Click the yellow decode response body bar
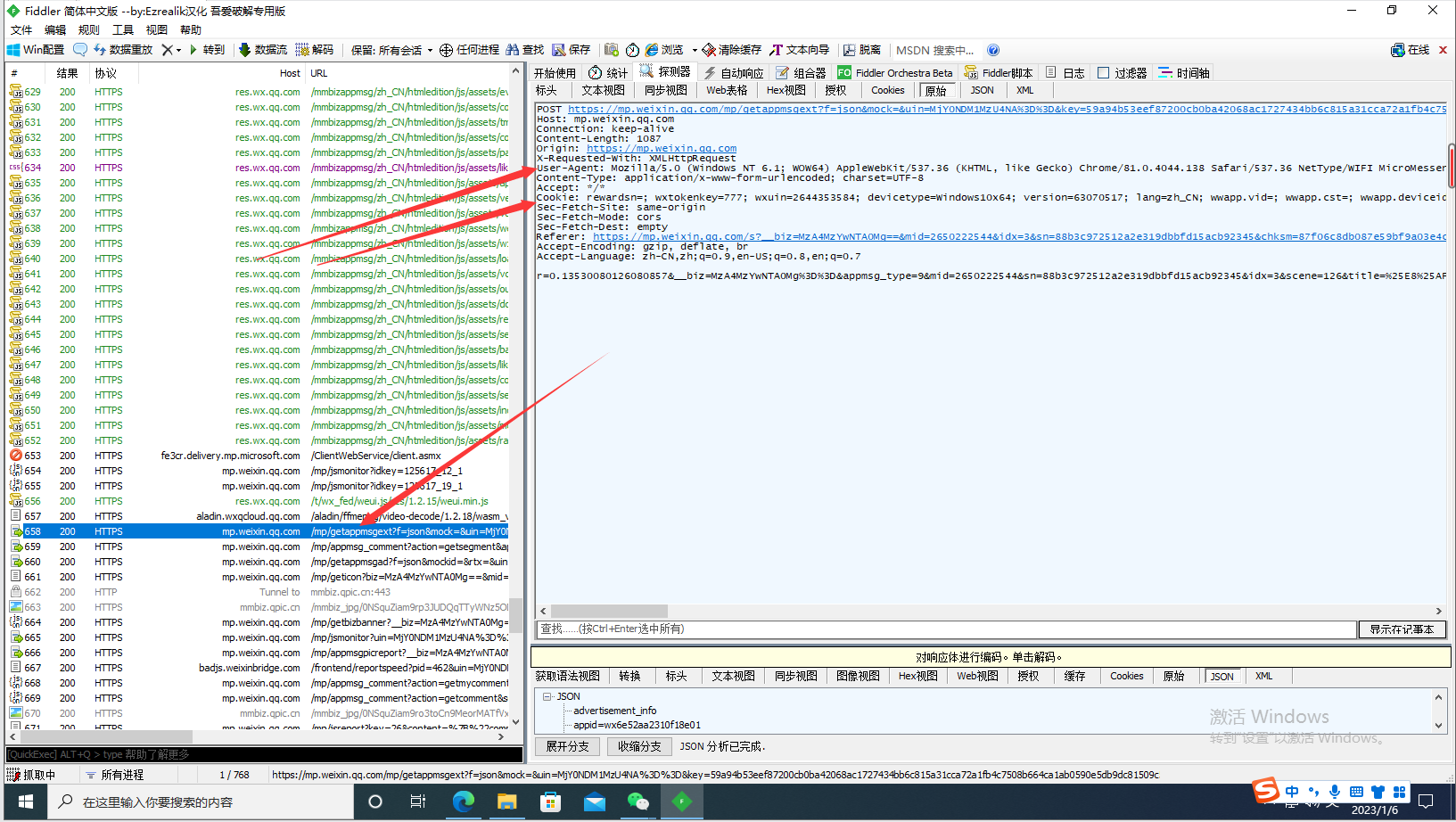 (990, 657)
